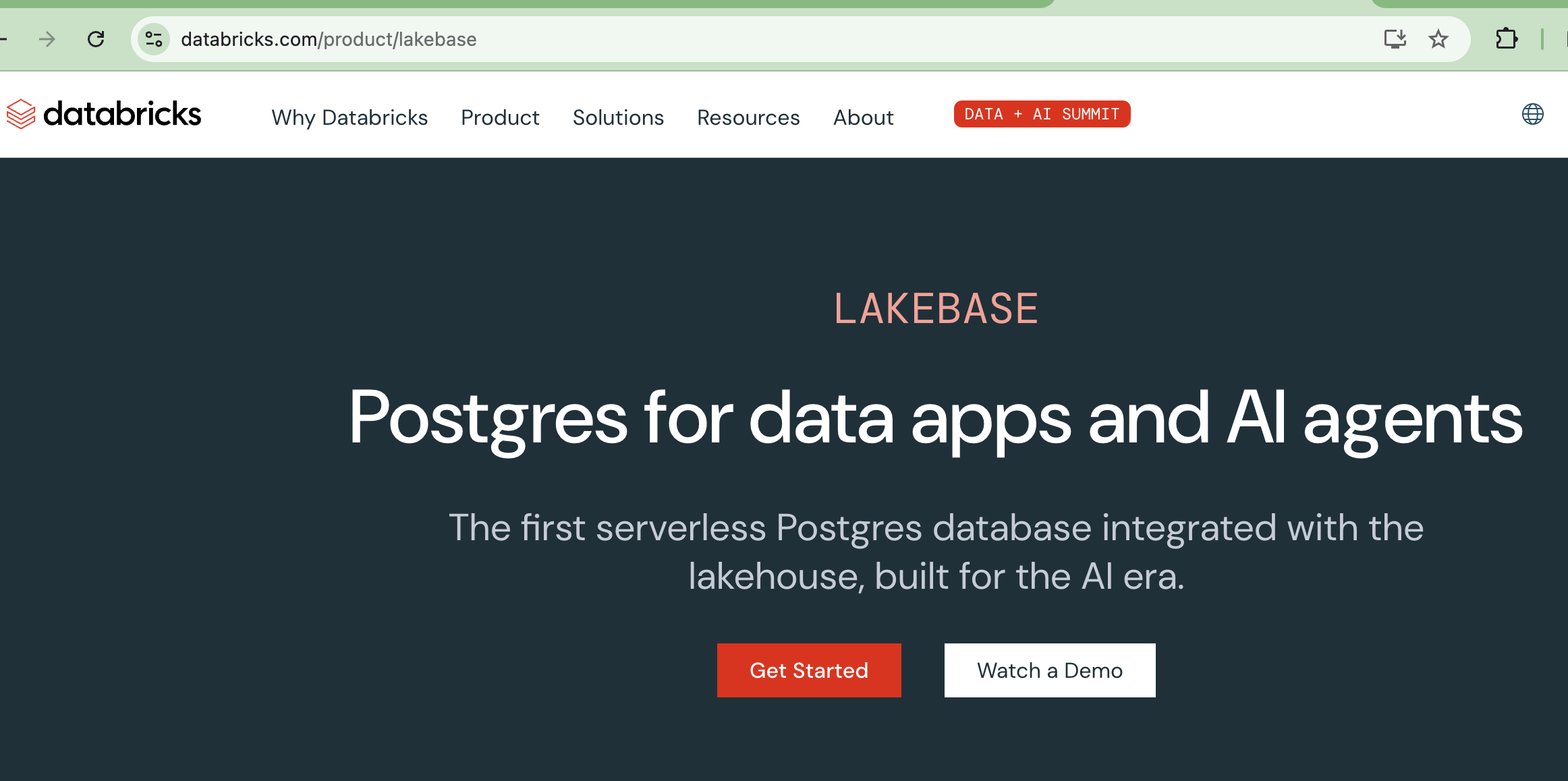This screenshot has width=1568, height=781.
Task: Open the About menu
Action: [x=863, y=117]
